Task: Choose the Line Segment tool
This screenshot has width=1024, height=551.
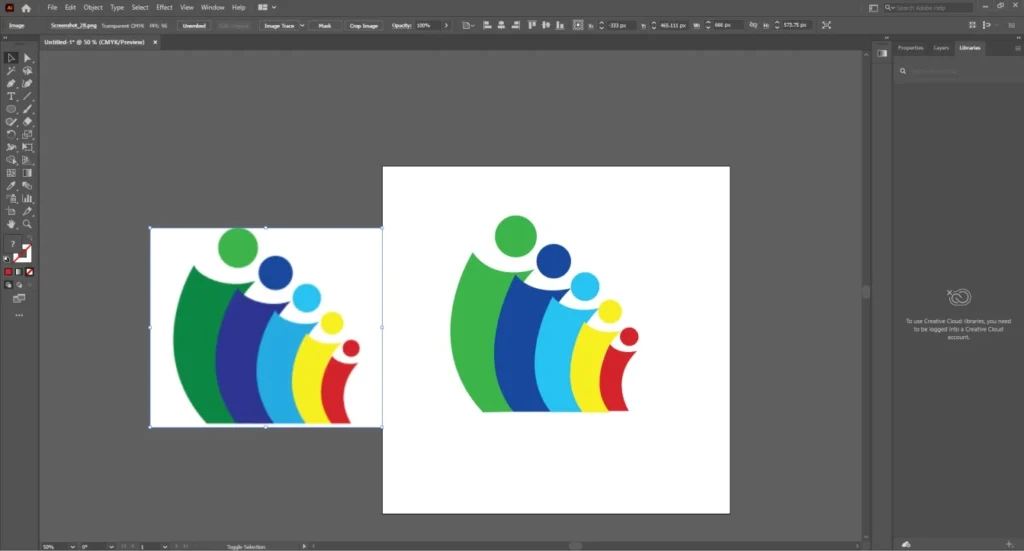Action: click(27, 97)
